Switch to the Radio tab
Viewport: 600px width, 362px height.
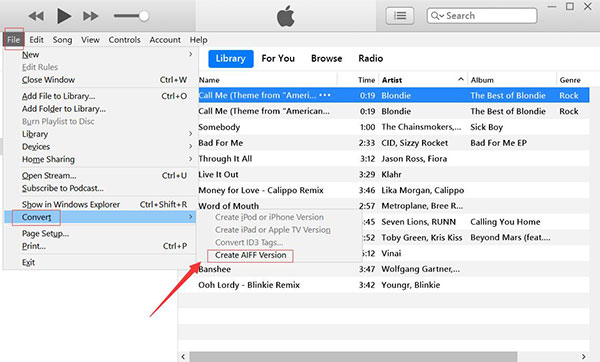pyautogui.click(x=371, y=59)
